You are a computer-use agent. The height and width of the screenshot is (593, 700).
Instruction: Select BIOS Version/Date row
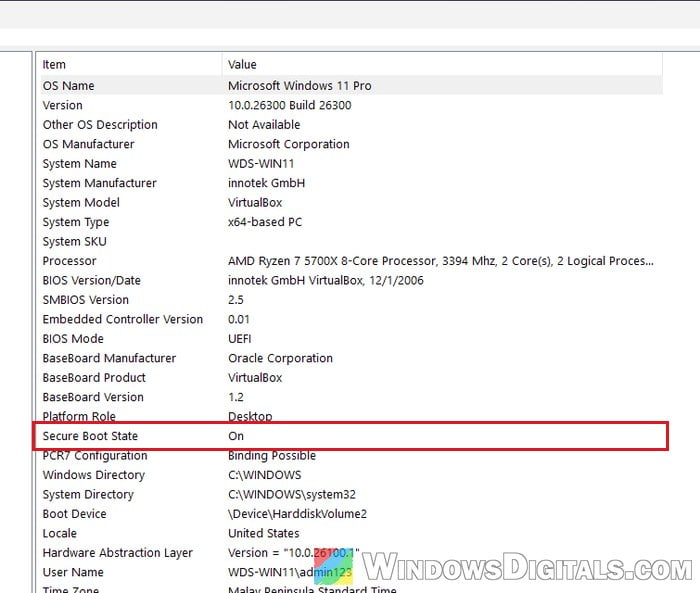tap(351, 280)
